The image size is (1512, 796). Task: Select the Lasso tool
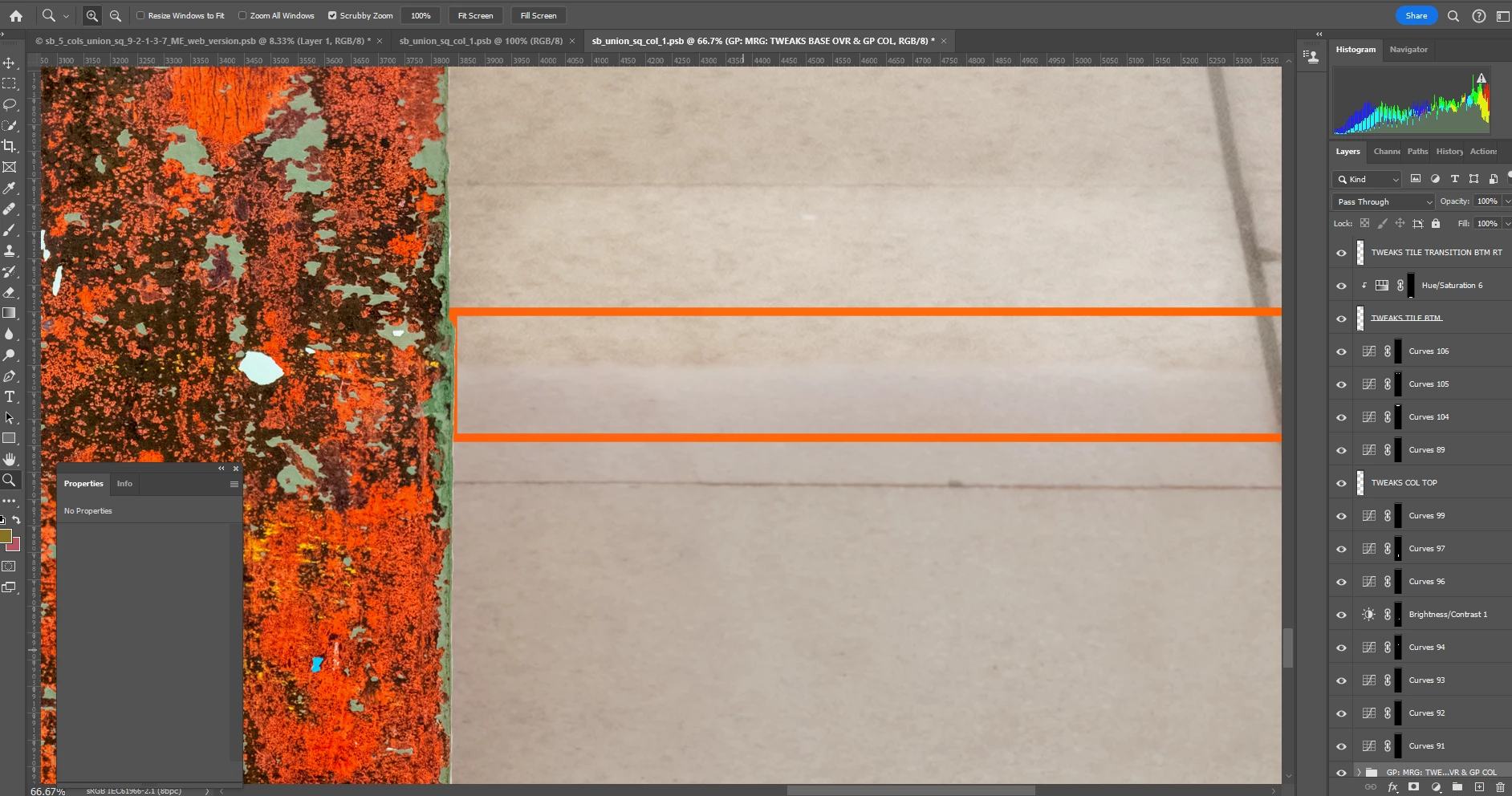(x=10, y=104)
